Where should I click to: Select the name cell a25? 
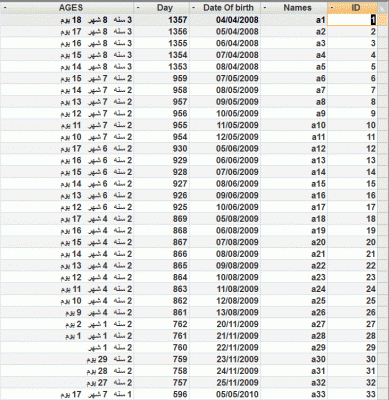coord(294,301)
